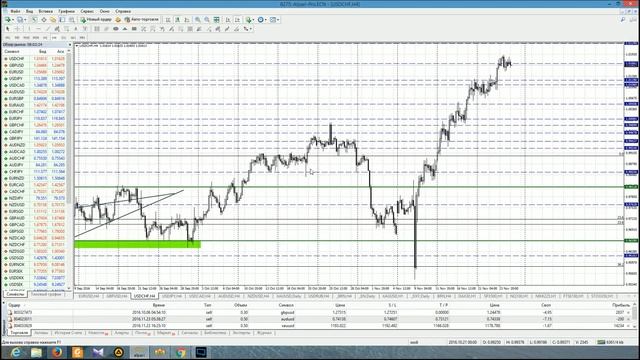Open the Сервис menu
Viewport: 640px width, 360px height.
(87, 11)
